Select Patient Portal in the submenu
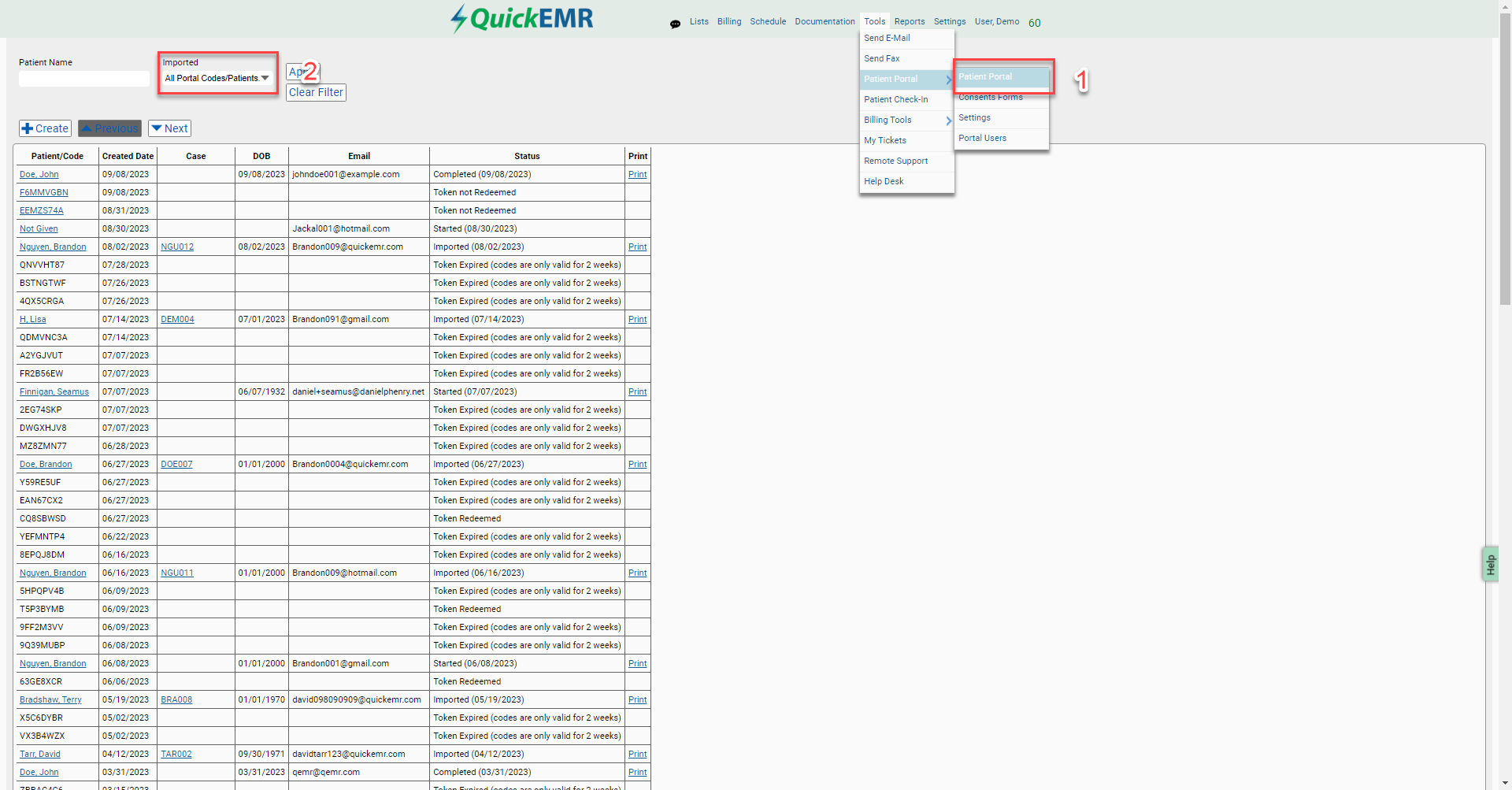This screenshot has width=1512, height=790. pos(1002,76)
